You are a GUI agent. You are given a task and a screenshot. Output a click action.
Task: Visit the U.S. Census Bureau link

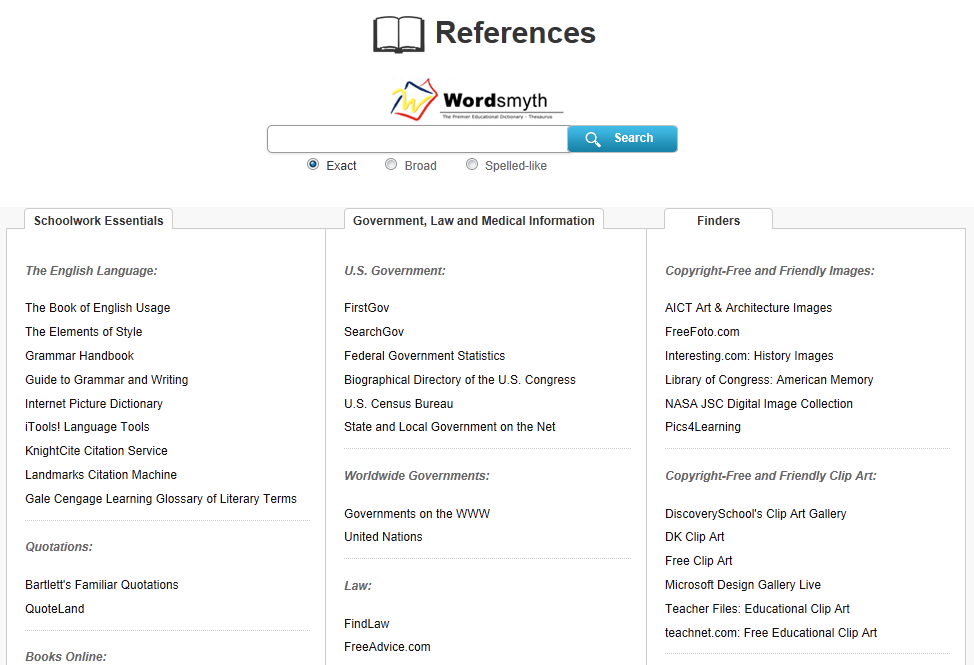pos(399,404)
